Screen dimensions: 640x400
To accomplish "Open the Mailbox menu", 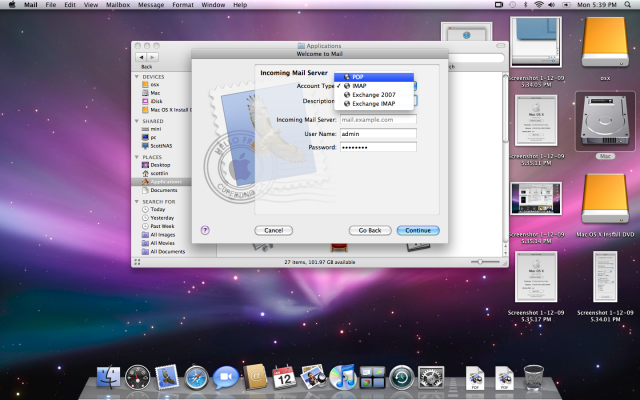I will (x=118, y=5).
